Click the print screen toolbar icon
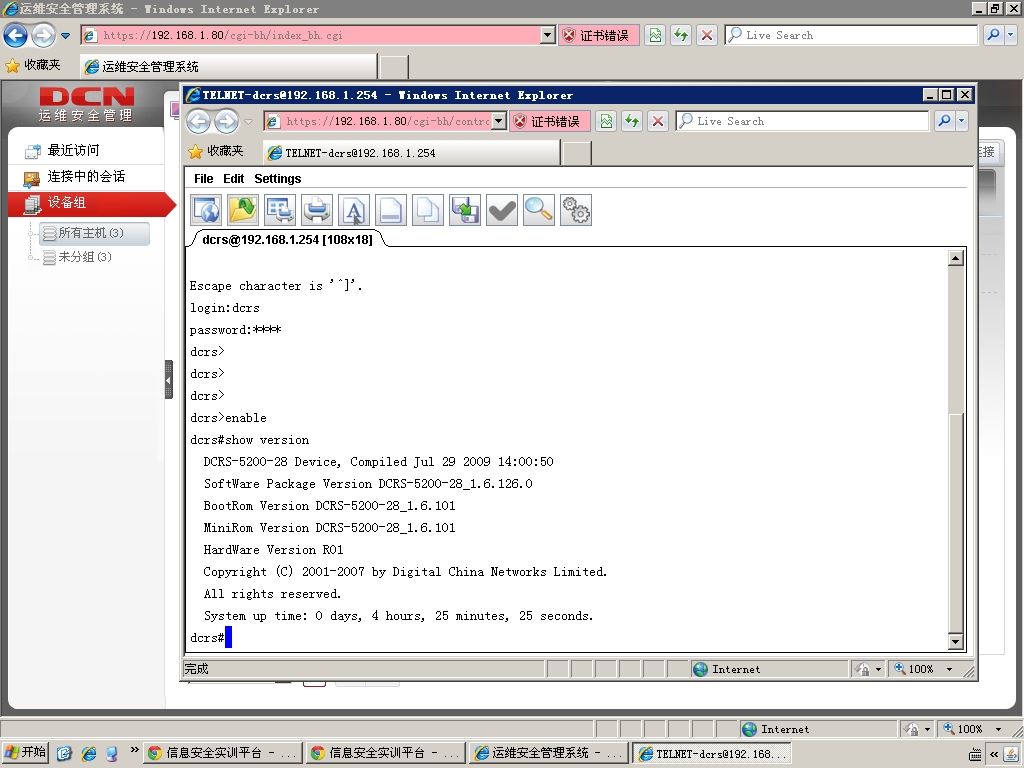Image resolution: width=1024 pixels, height=768 pixels. pyautogui.click(x=280, y=210)
